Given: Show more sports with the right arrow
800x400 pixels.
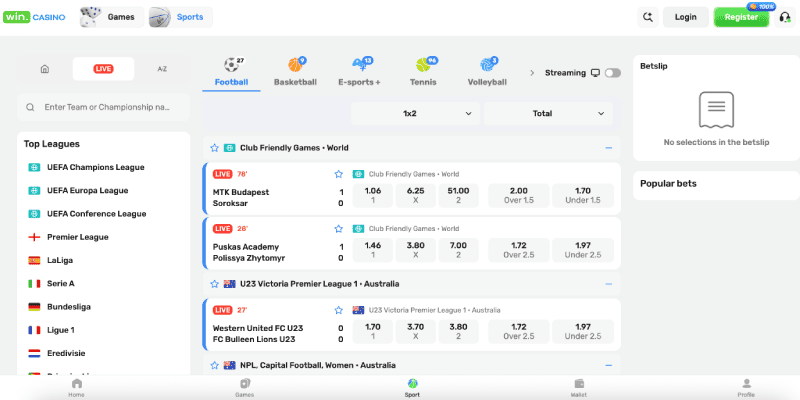Looking at the screenshot, I should pos(532,73).
